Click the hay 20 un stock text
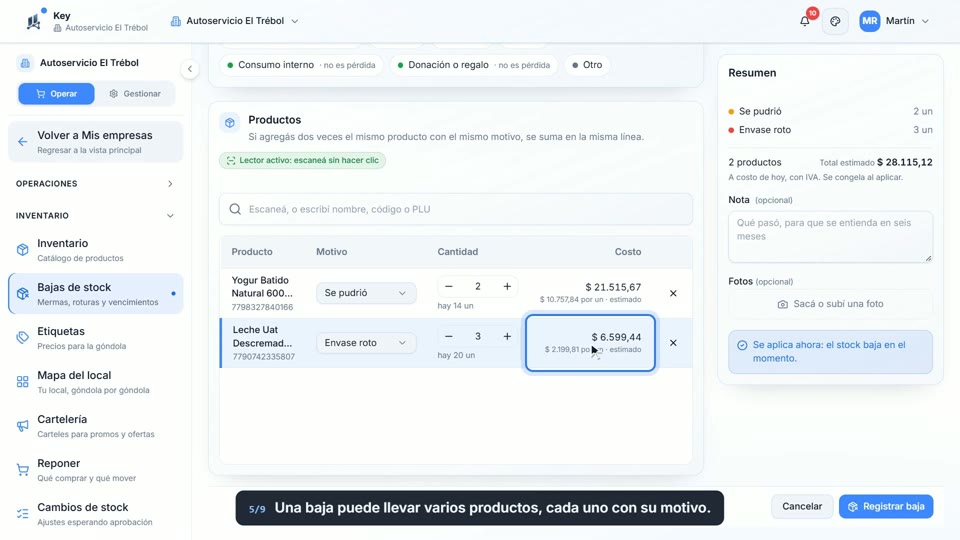Image resolution: width=960 pixels, height=540 pixels. [456, 355]
